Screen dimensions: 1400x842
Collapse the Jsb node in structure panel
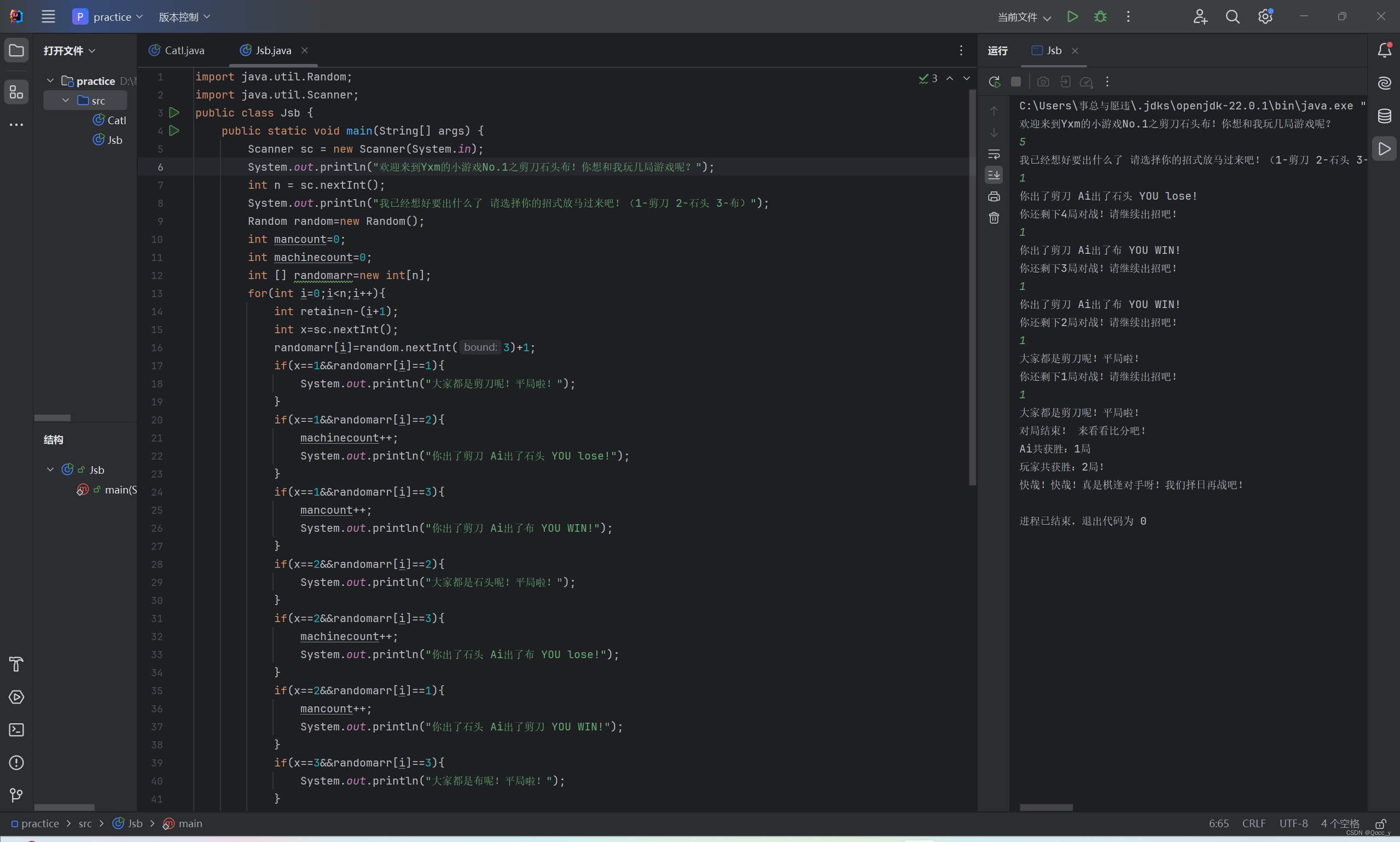point(50,470)
